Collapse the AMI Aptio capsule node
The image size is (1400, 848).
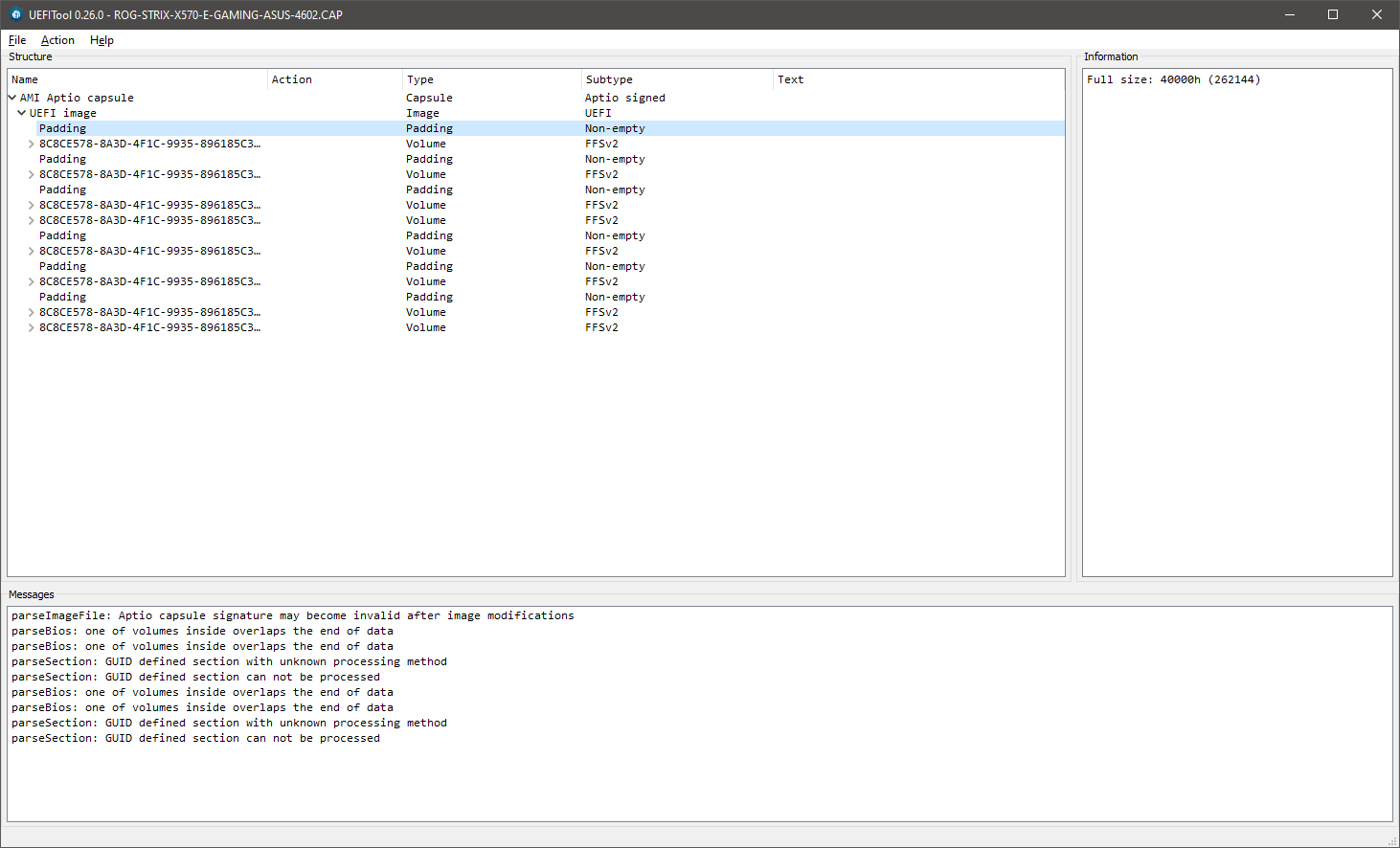pyautogui.click(x=12, y=98)
